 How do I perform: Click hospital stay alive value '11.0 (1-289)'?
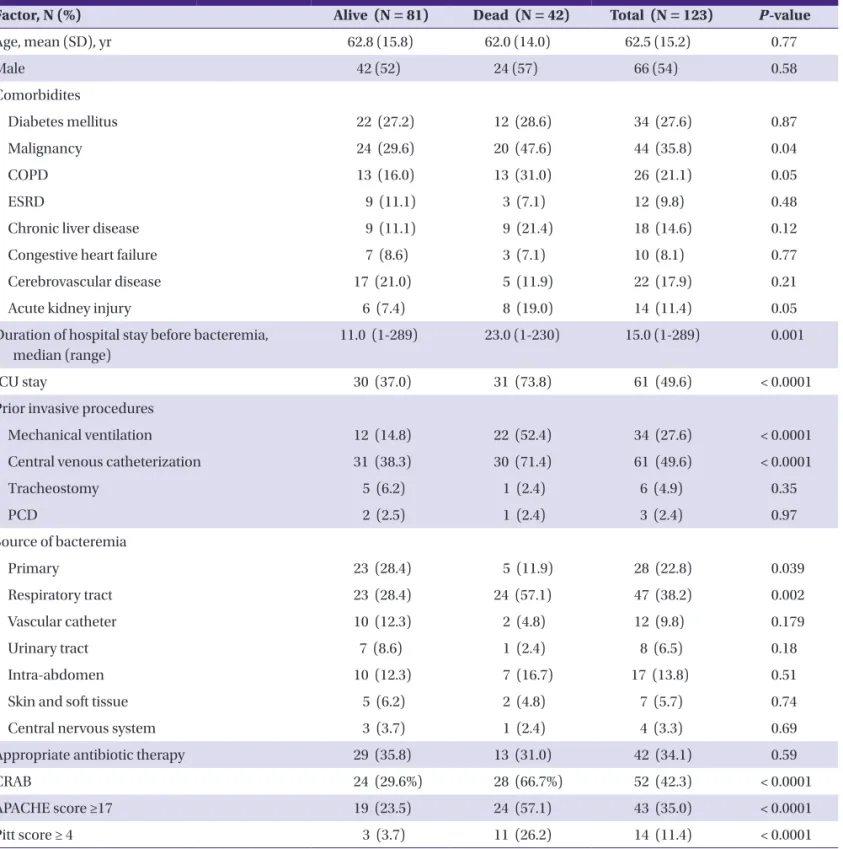pyautogui.click(x=378, y=335)
